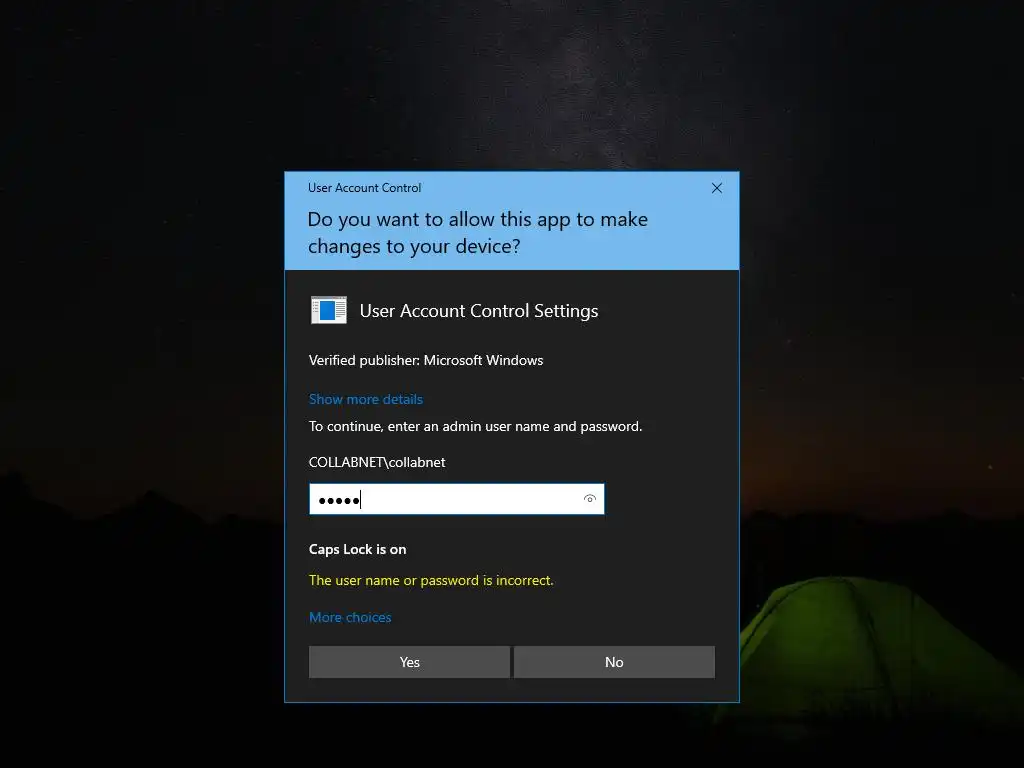Click the User Account Control Settings app icon
The height and width of the screenshot is (768, 1024).
coord(328,310)
